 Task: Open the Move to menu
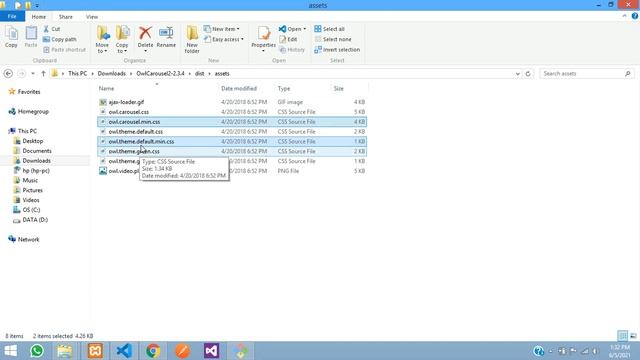[x=102, y=40]
